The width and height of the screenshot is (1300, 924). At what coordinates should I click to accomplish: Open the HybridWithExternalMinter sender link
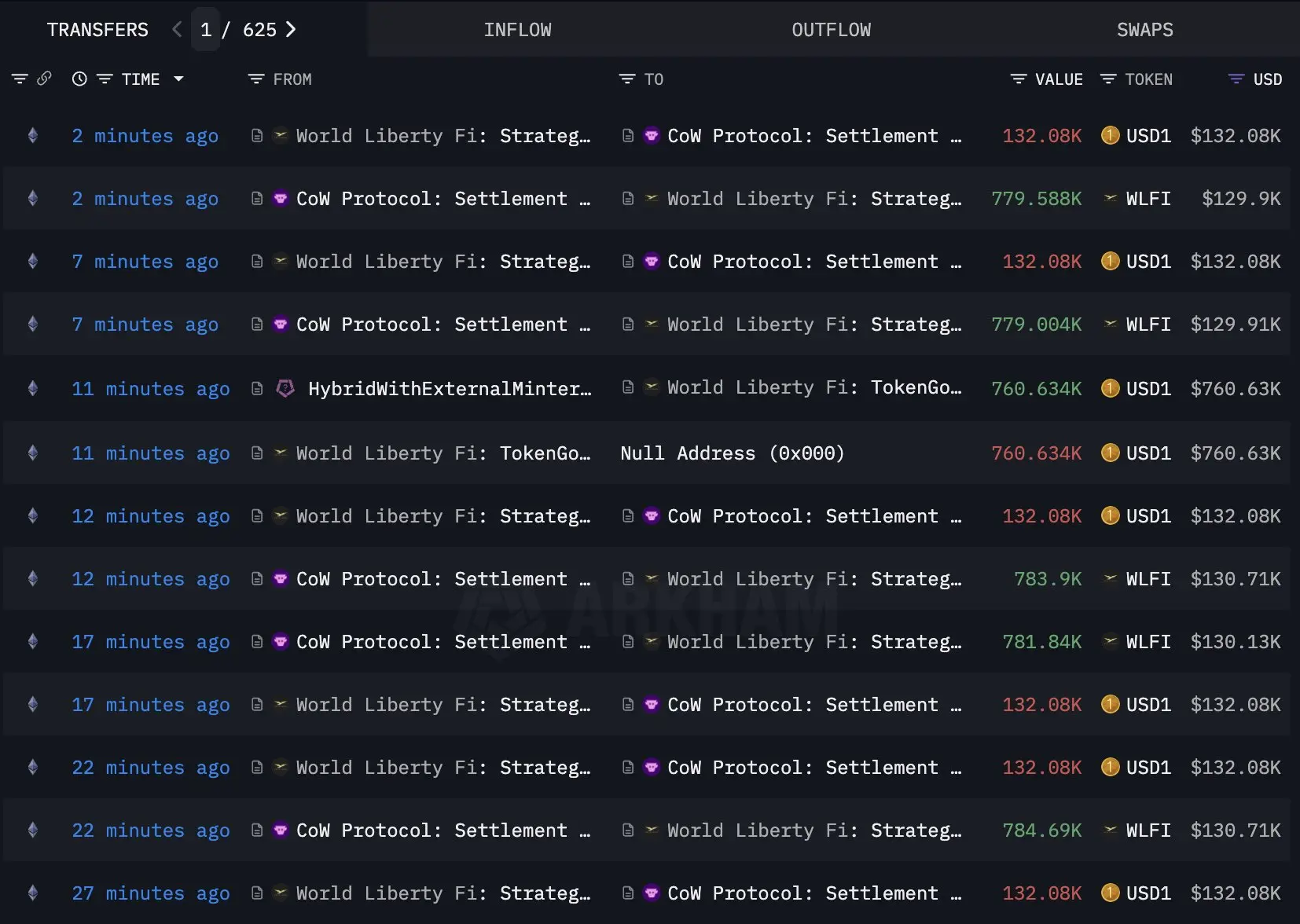click(x=450, y=389)
